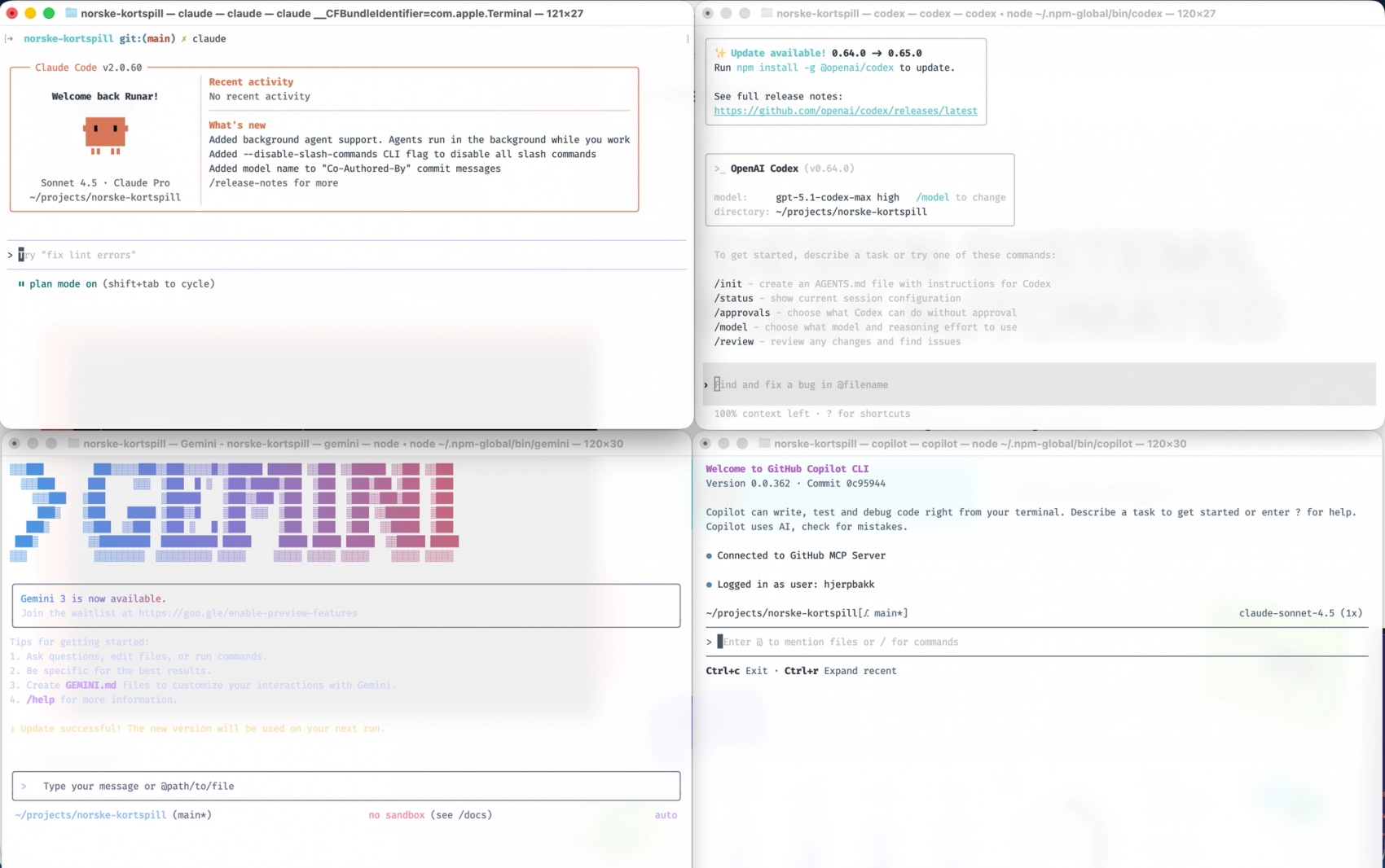Click 'no sandbox' status in Gemini footer
1385x868 pixels.
point(397,815)
